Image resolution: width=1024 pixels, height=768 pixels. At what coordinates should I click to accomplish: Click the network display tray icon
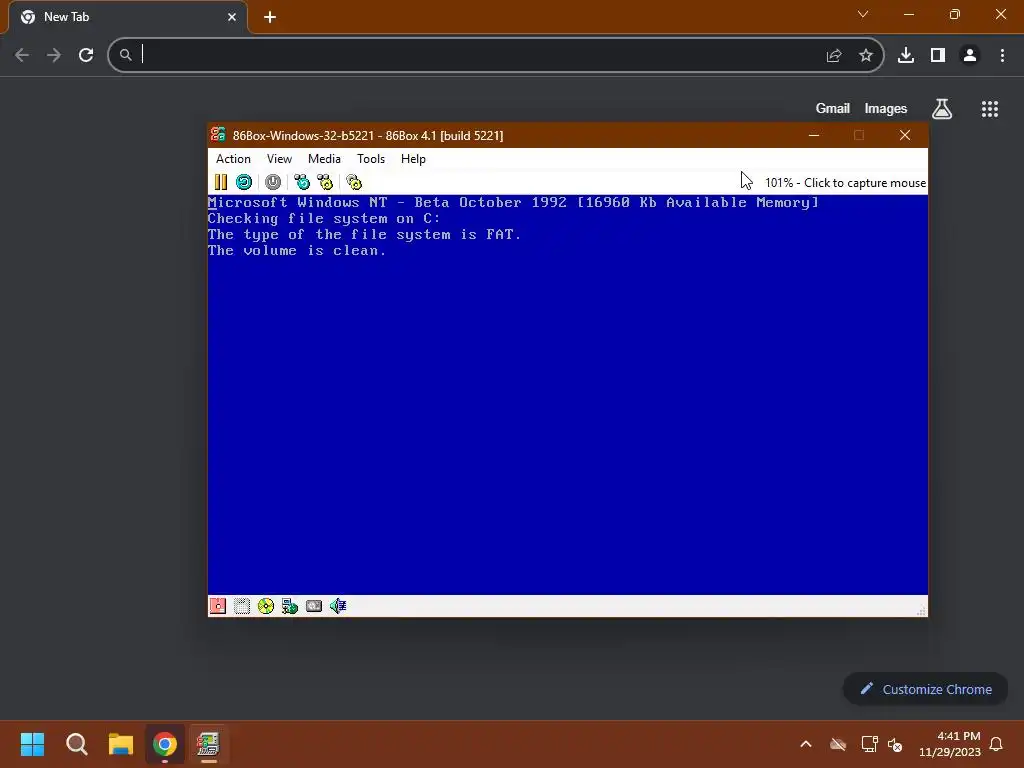pos(869,744)
